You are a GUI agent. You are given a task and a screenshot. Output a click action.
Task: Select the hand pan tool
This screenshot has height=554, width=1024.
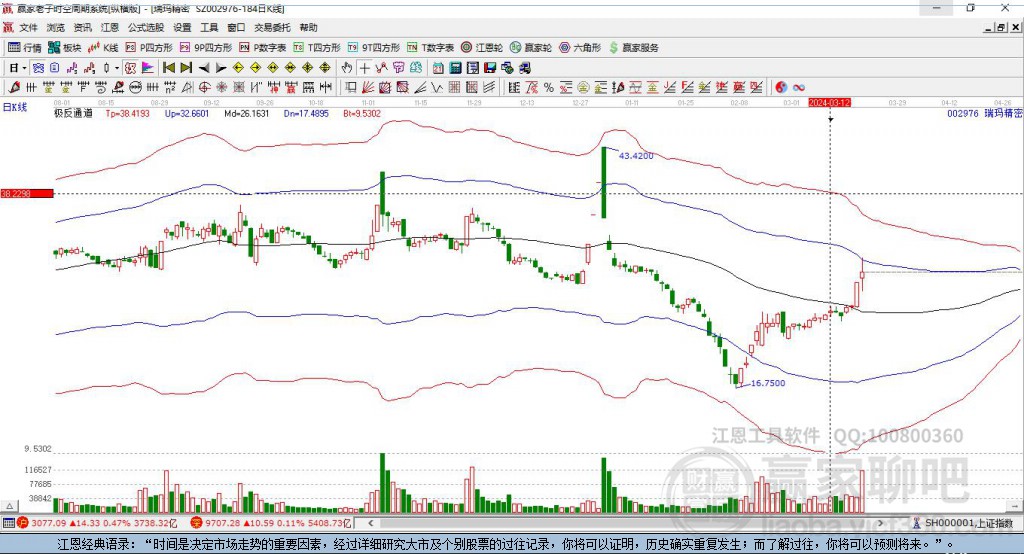click(347, 68)
